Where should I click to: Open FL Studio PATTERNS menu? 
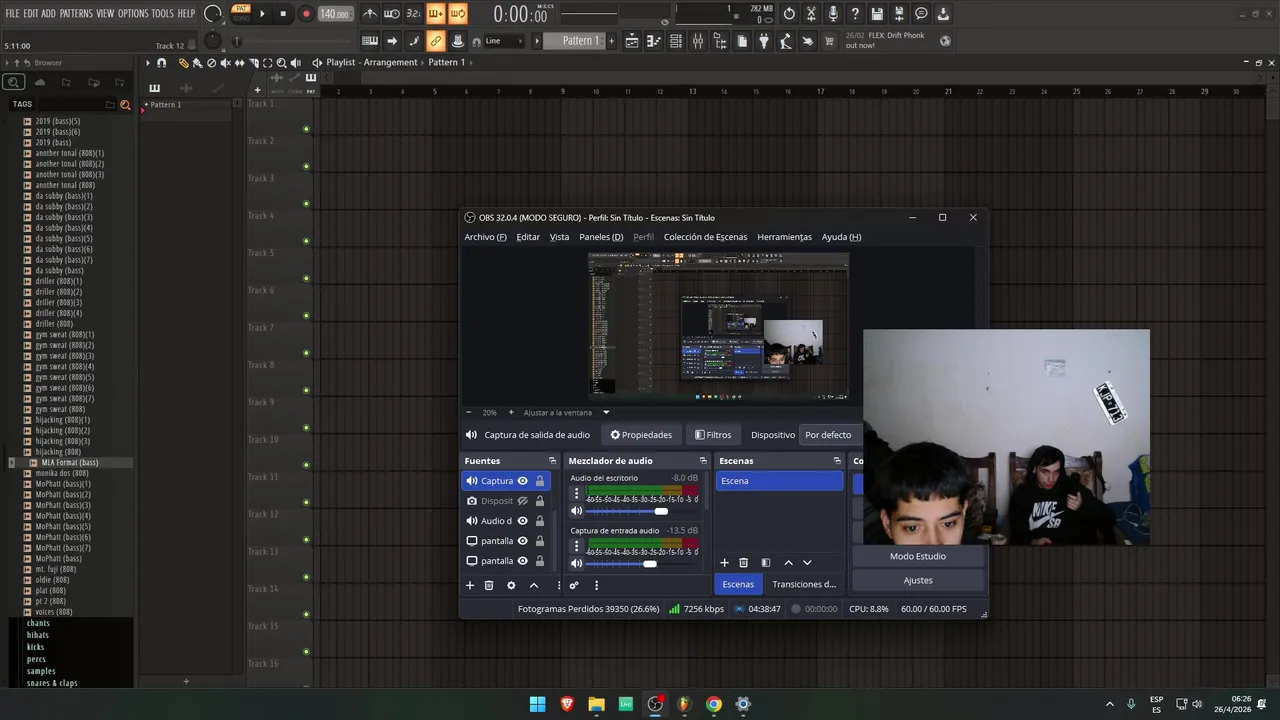tap(76, 14)
